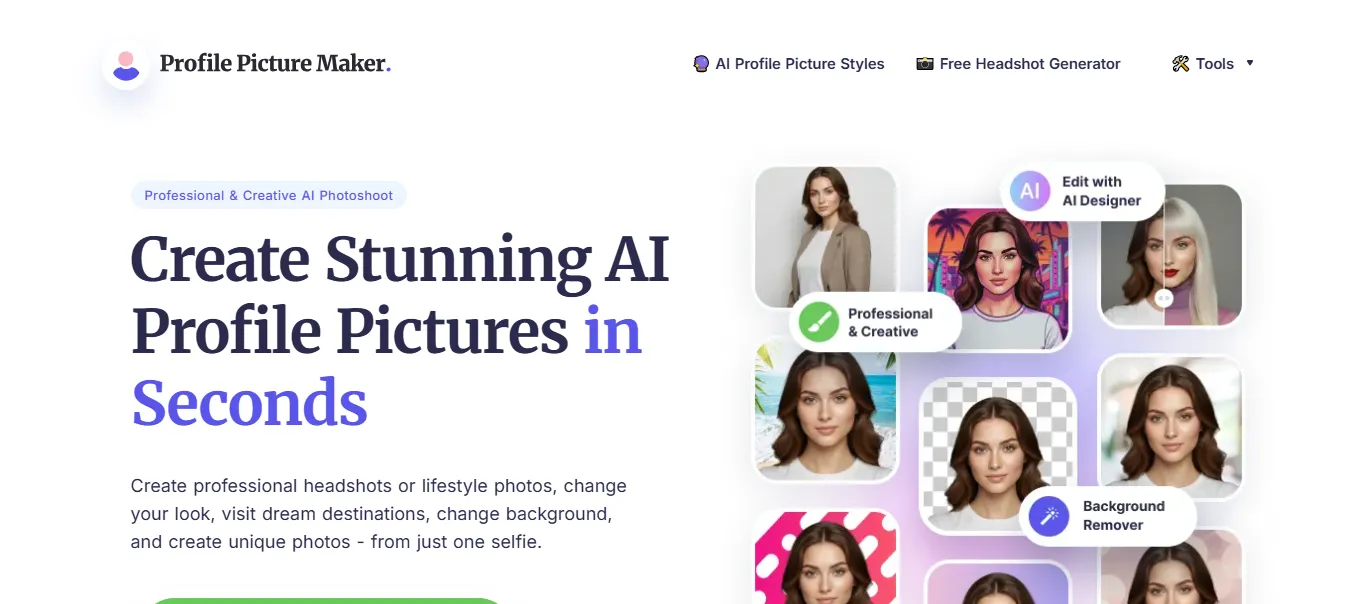Click the hammer and wrench Tools icon
This screenshot has width=1349, height=604.
1179,63
